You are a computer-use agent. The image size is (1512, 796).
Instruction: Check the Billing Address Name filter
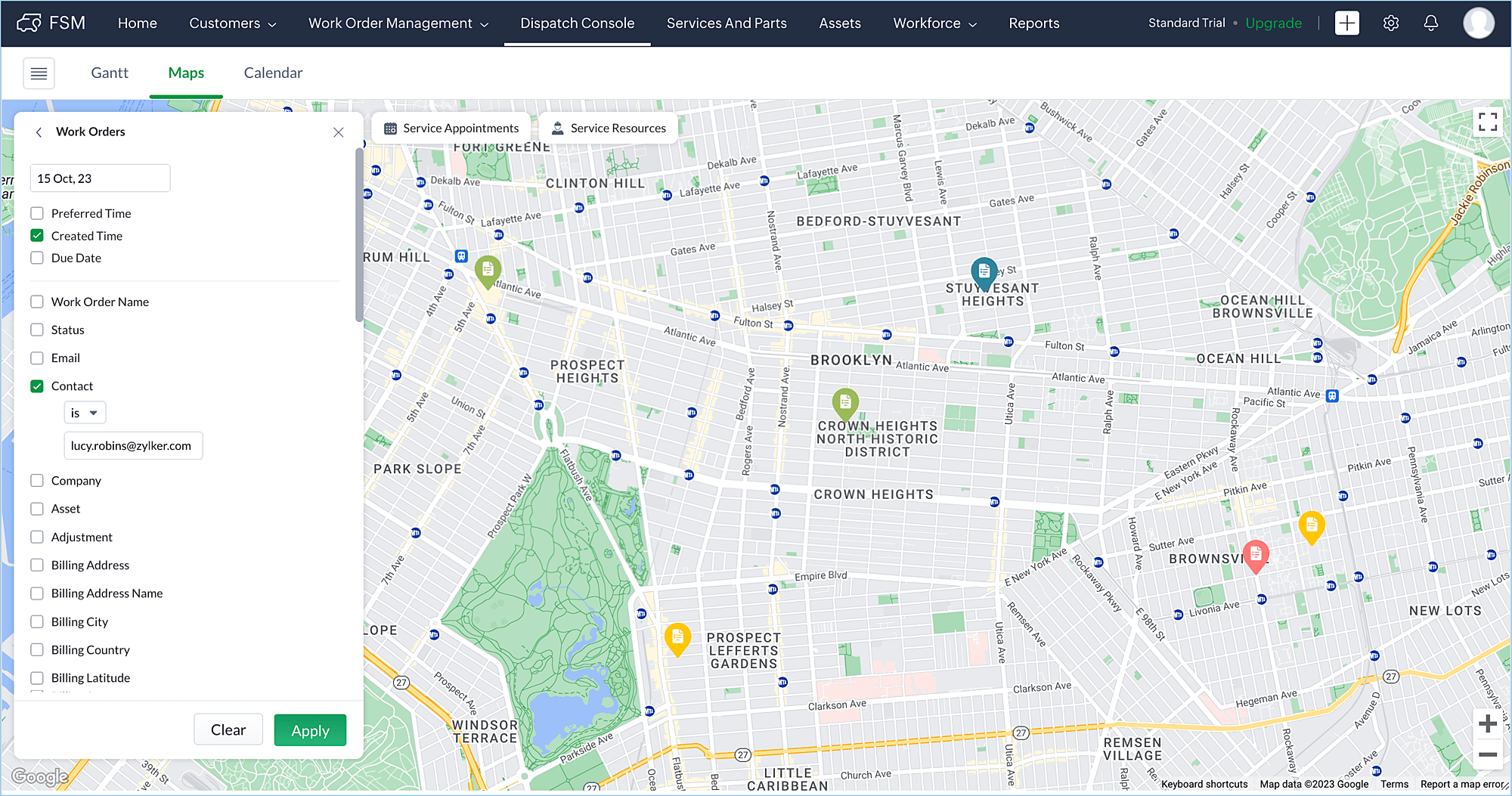click(37, 593)
